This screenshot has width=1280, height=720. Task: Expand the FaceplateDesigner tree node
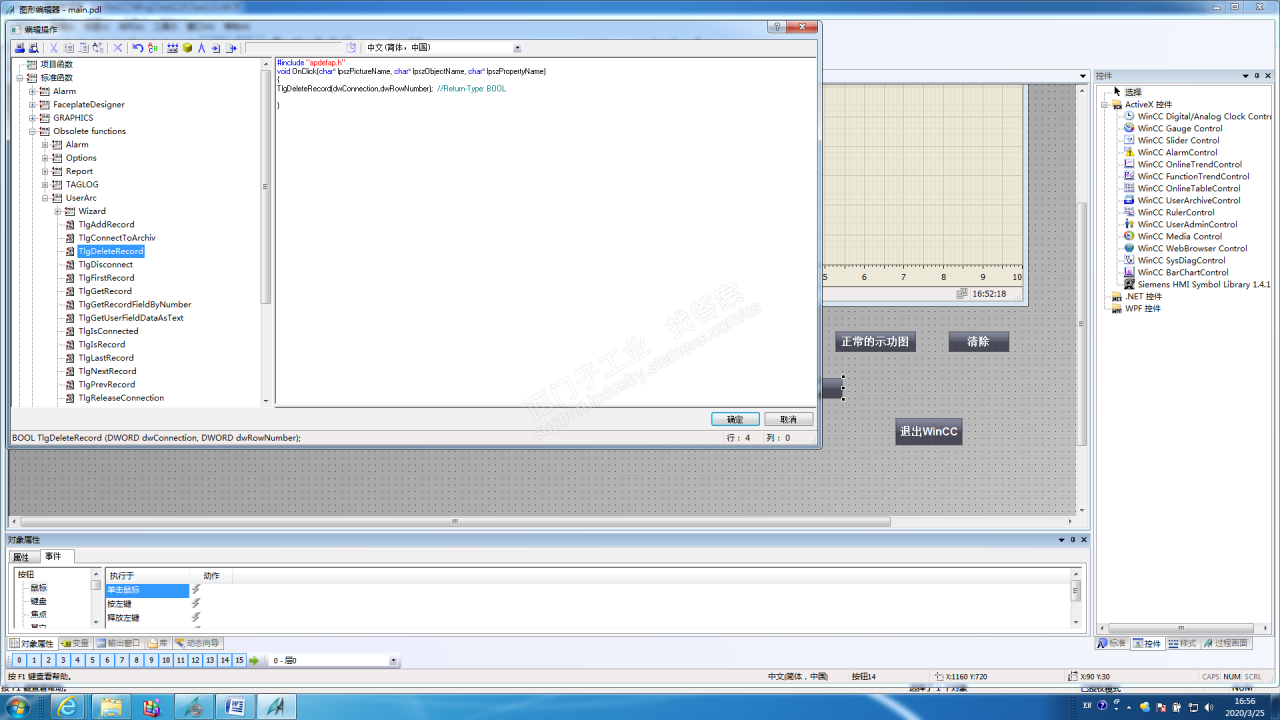[32, 104]
